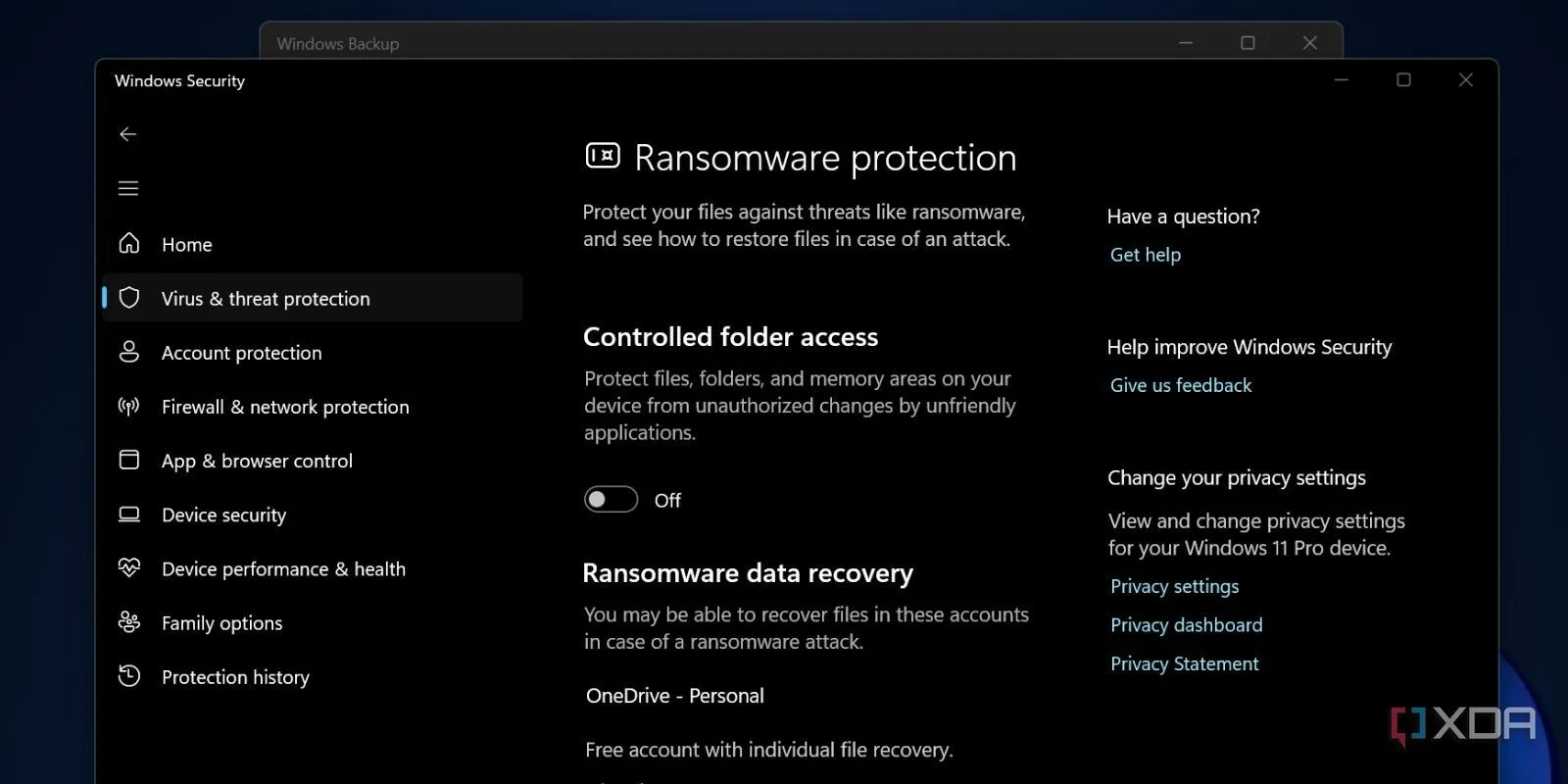The width and height of the screenshot is (1568, 784).
Task: Turn on Controlled folder access toggle
Action: pos(611,500)
